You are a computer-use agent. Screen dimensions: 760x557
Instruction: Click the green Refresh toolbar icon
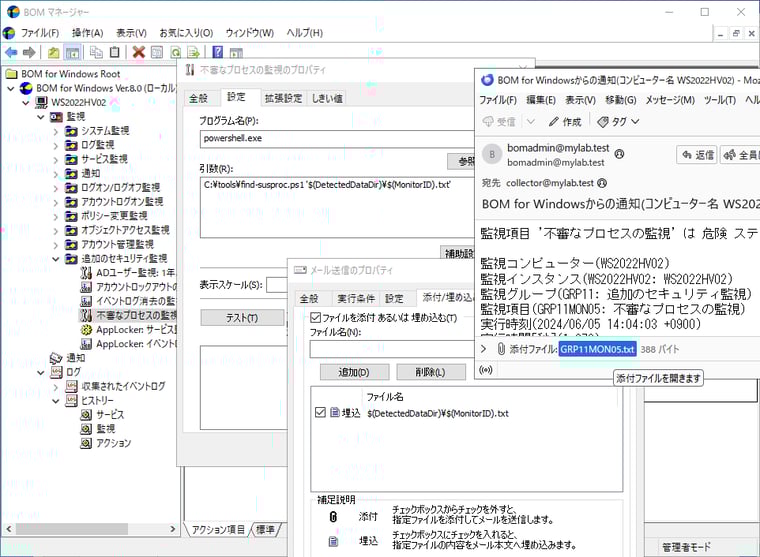(175, 52)
